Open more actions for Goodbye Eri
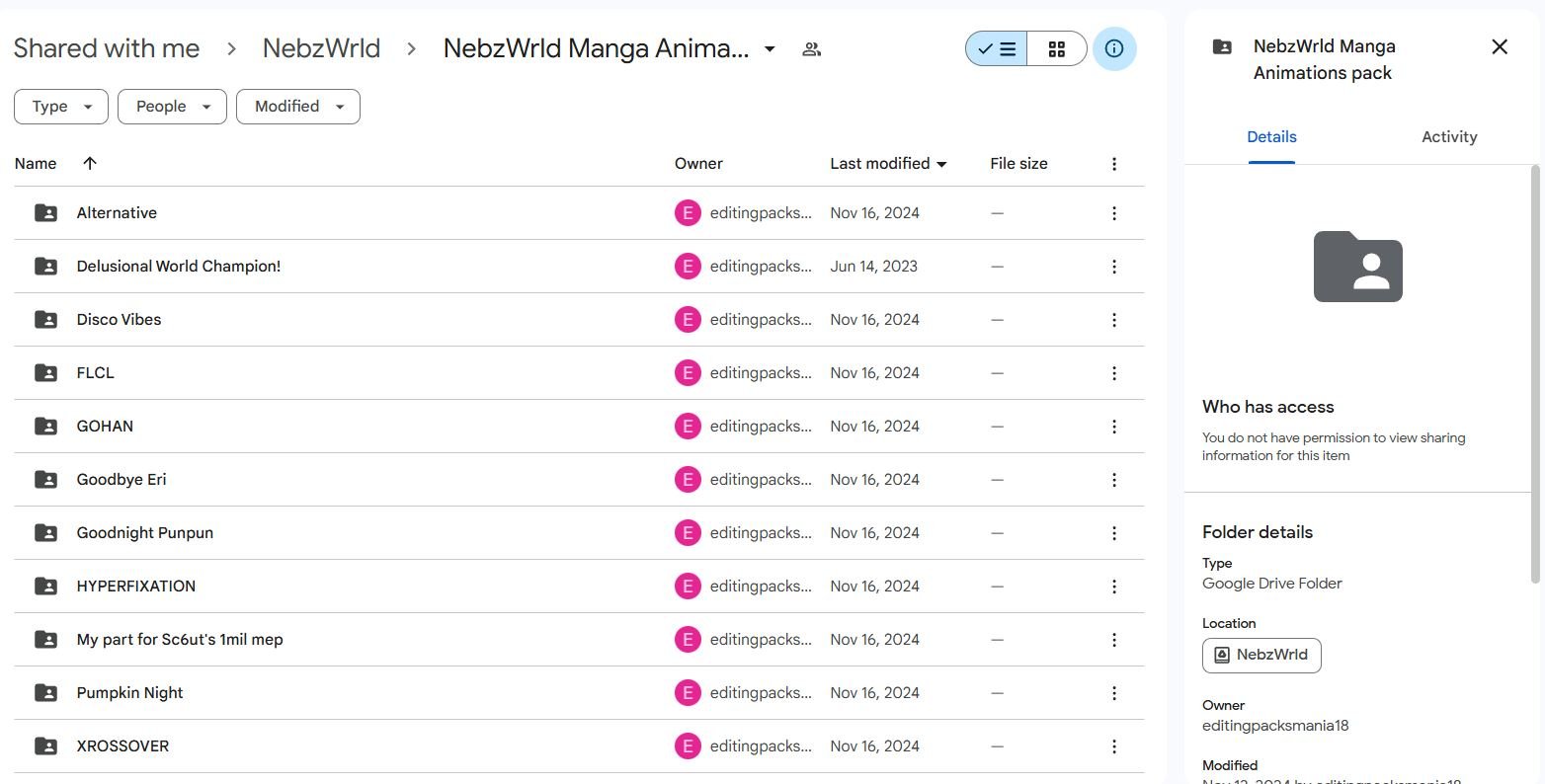The height and width of the screenshot is (784, 1545). (x=1114, y=480)
